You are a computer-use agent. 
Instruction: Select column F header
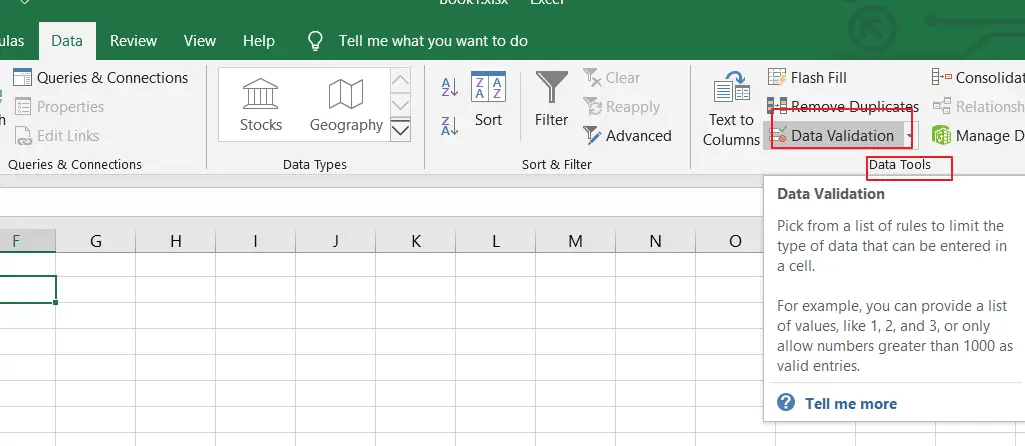[27, 241]
